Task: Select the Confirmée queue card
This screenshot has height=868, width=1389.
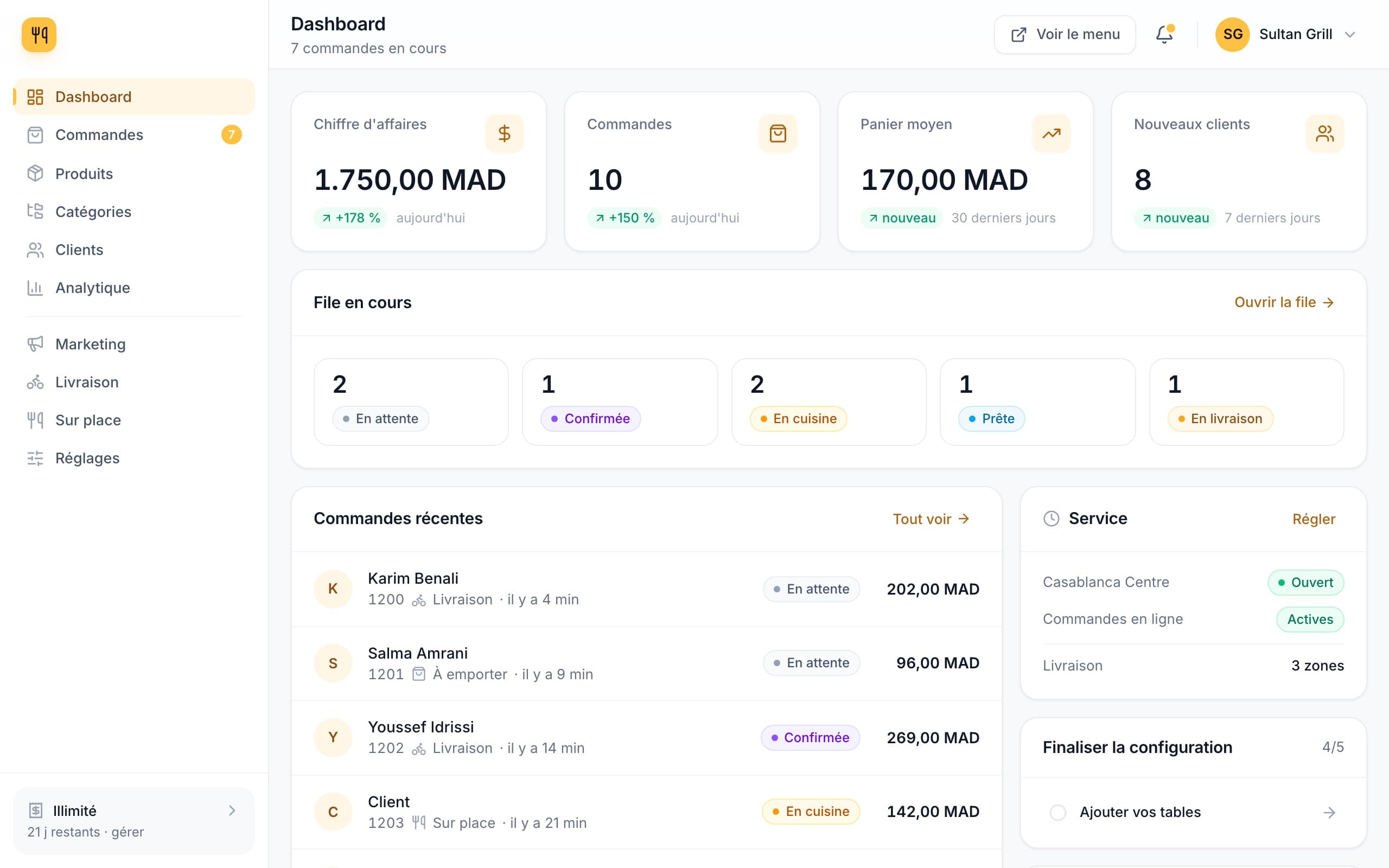Action: 620,402
